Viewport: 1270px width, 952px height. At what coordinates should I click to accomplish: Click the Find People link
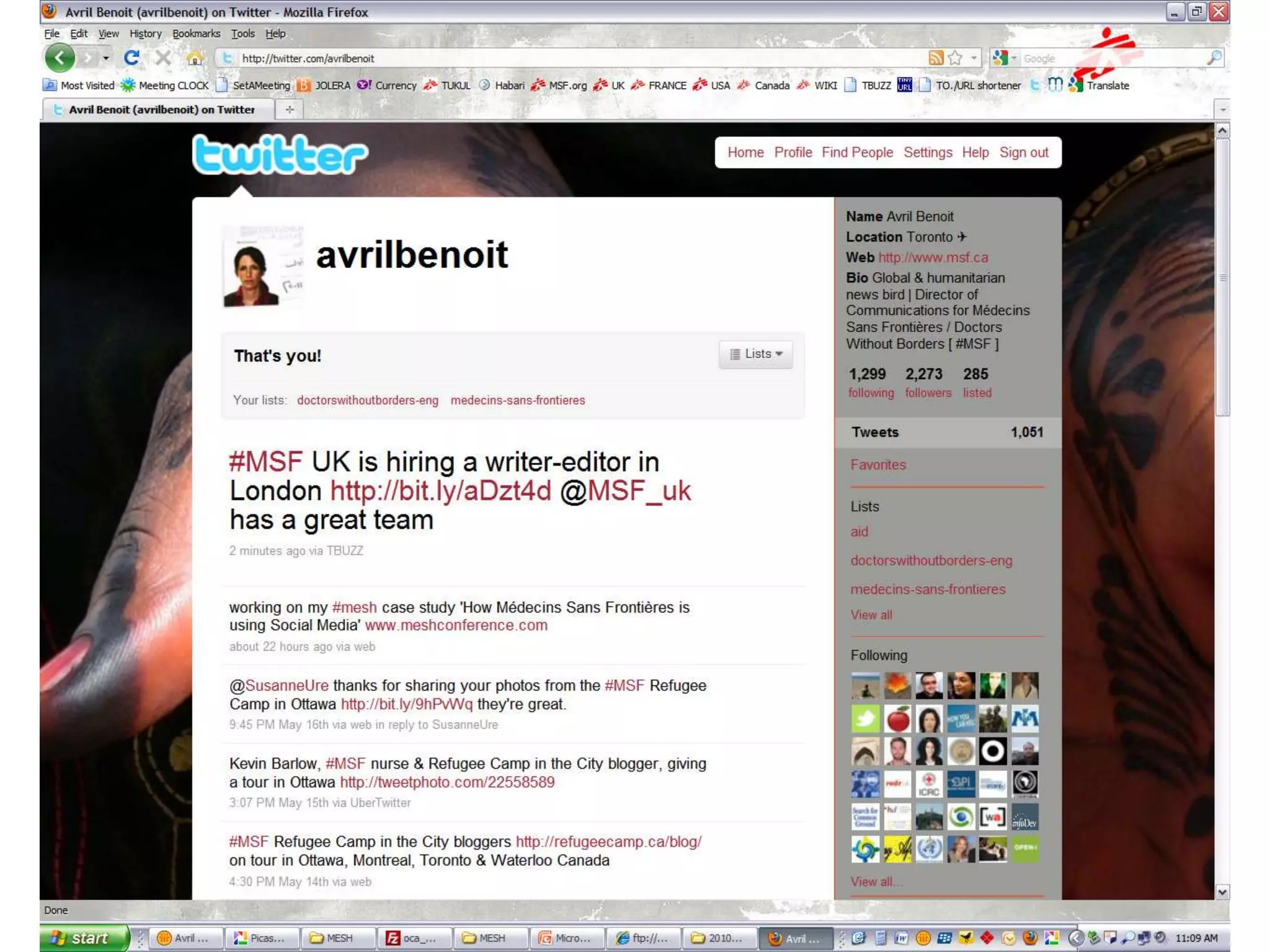point(857,152)
